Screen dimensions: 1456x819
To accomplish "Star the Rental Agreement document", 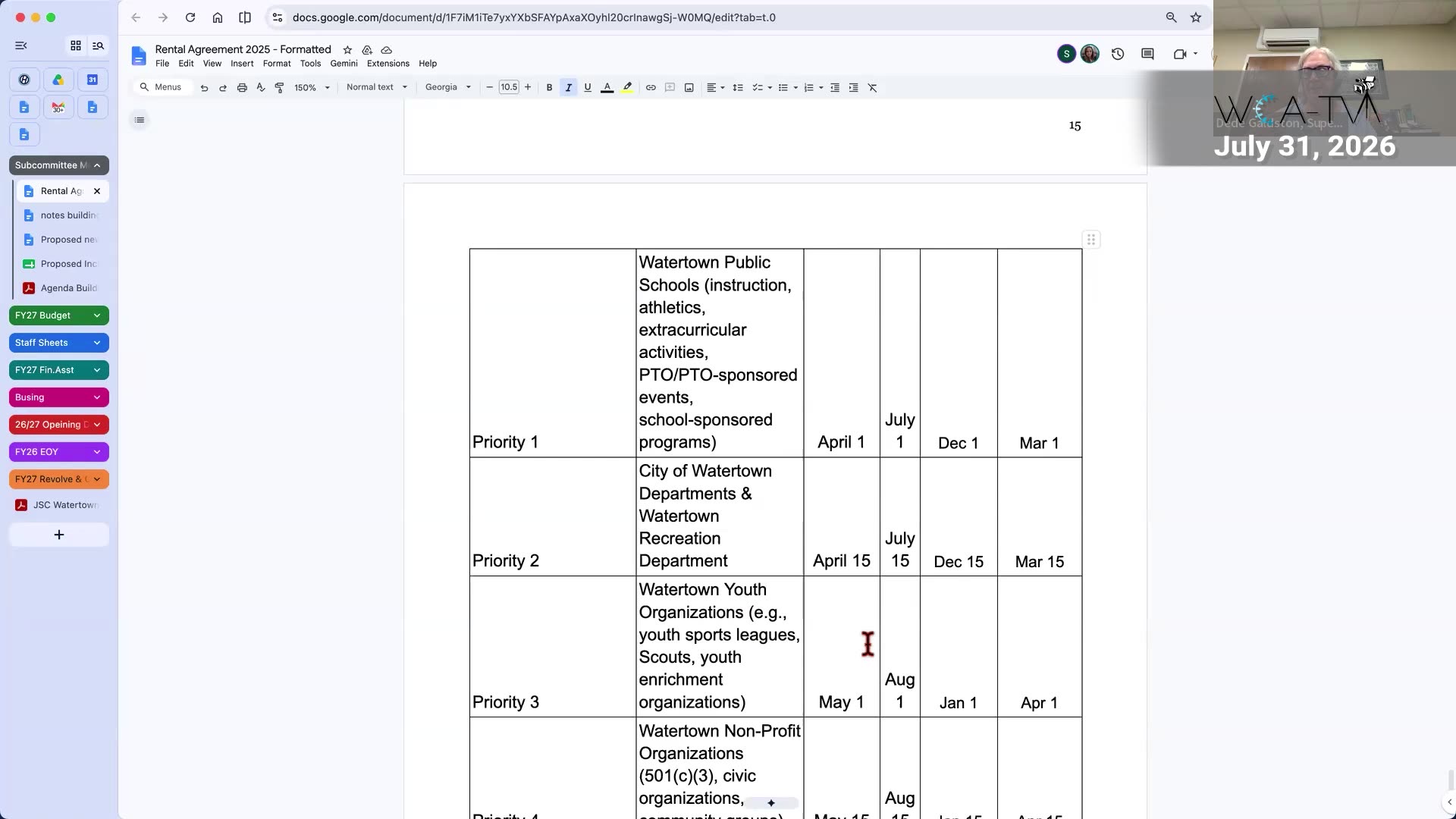I will pos(347,50).
